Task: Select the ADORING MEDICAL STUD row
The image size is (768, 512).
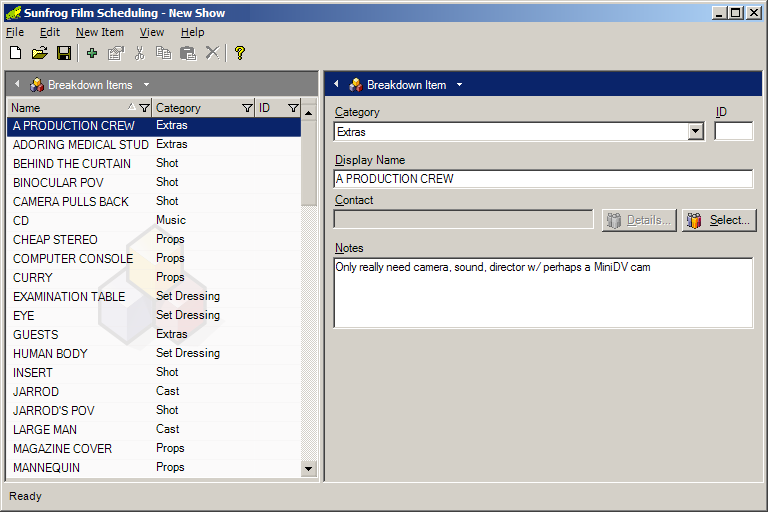Action: point(154,145)
